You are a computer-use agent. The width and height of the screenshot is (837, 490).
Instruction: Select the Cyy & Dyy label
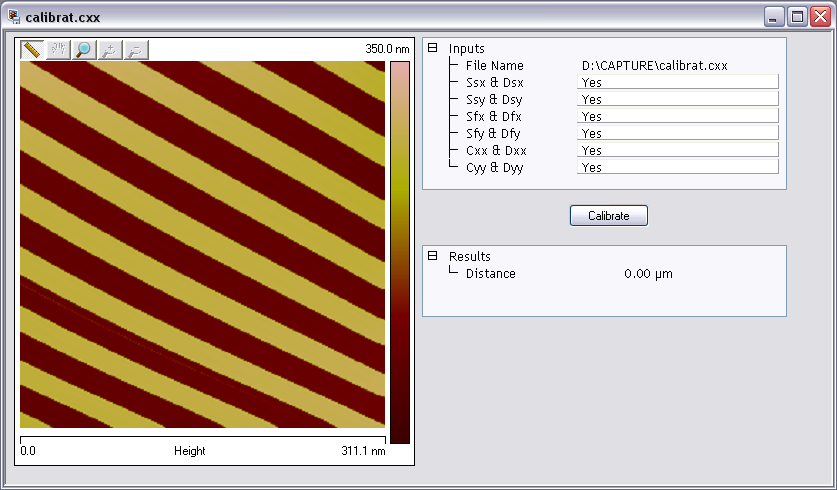(x=494, y=168)
